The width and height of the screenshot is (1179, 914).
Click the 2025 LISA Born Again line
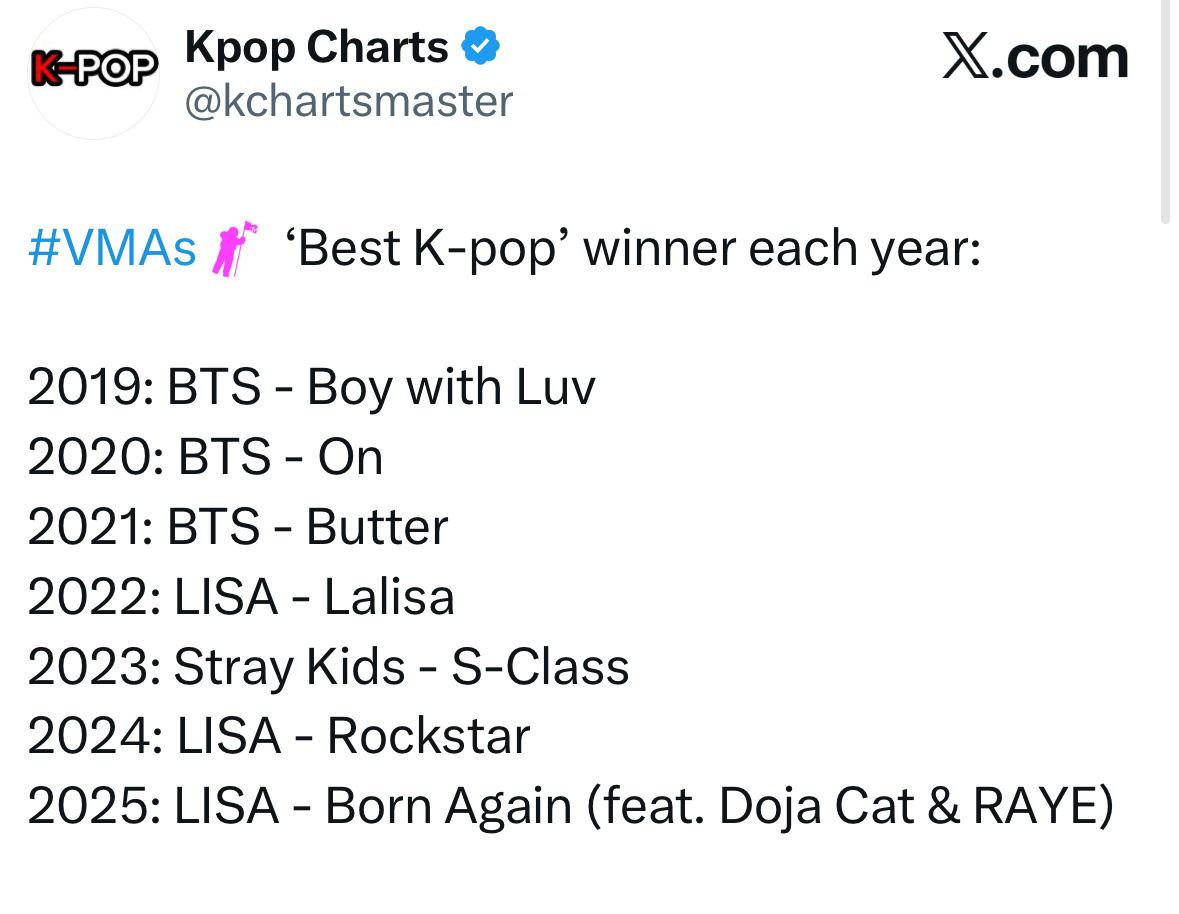tap(571, 807)
